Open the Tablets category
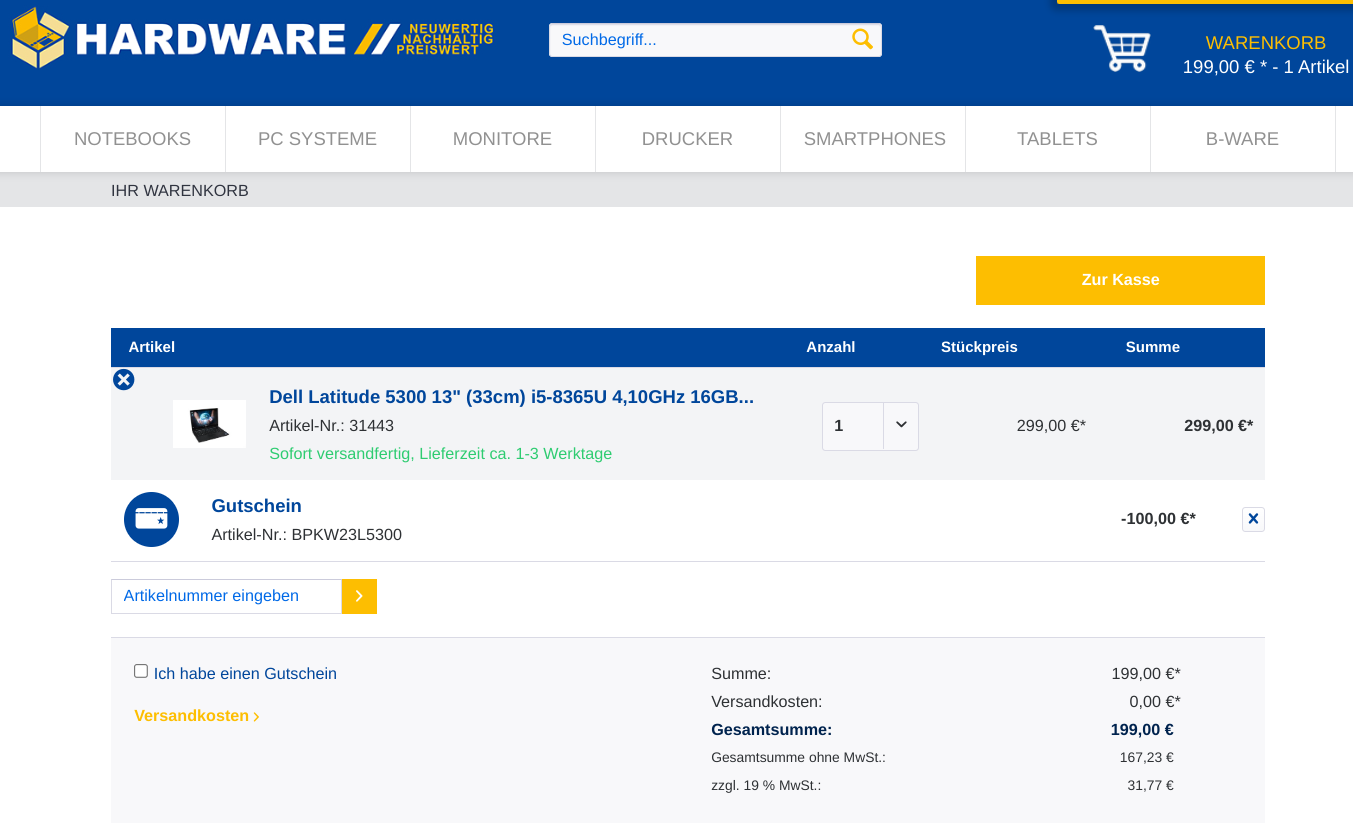The width and height of the screenshot is (1353, 834). pyautogui.click(x=1058, y=139)
